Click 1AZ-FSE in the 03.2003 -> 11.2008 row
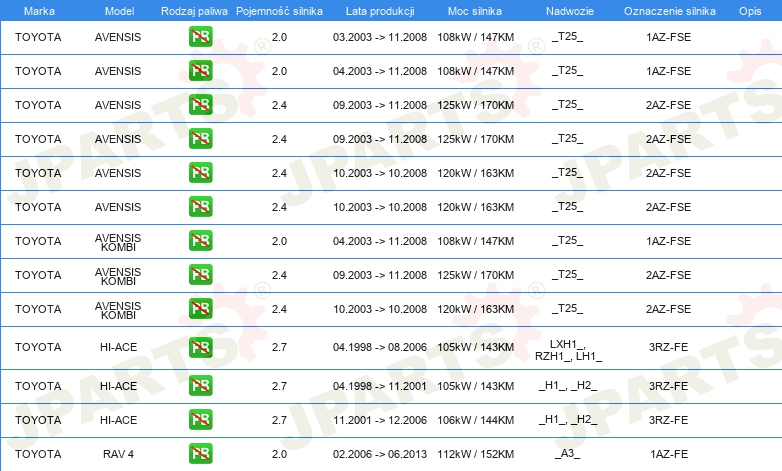The width and height of the screenshot is (782, 471). point(669,37)
